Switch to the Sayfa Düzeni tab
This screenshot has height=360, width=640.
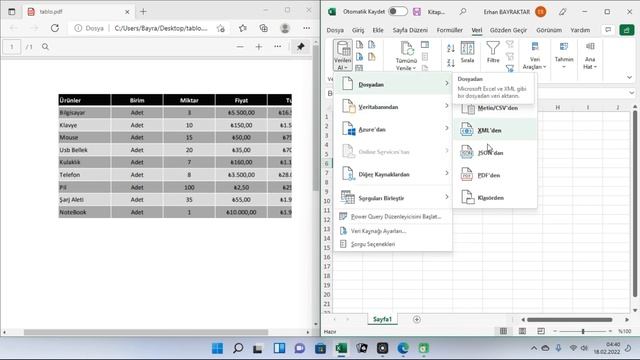(x=410, y=30)
